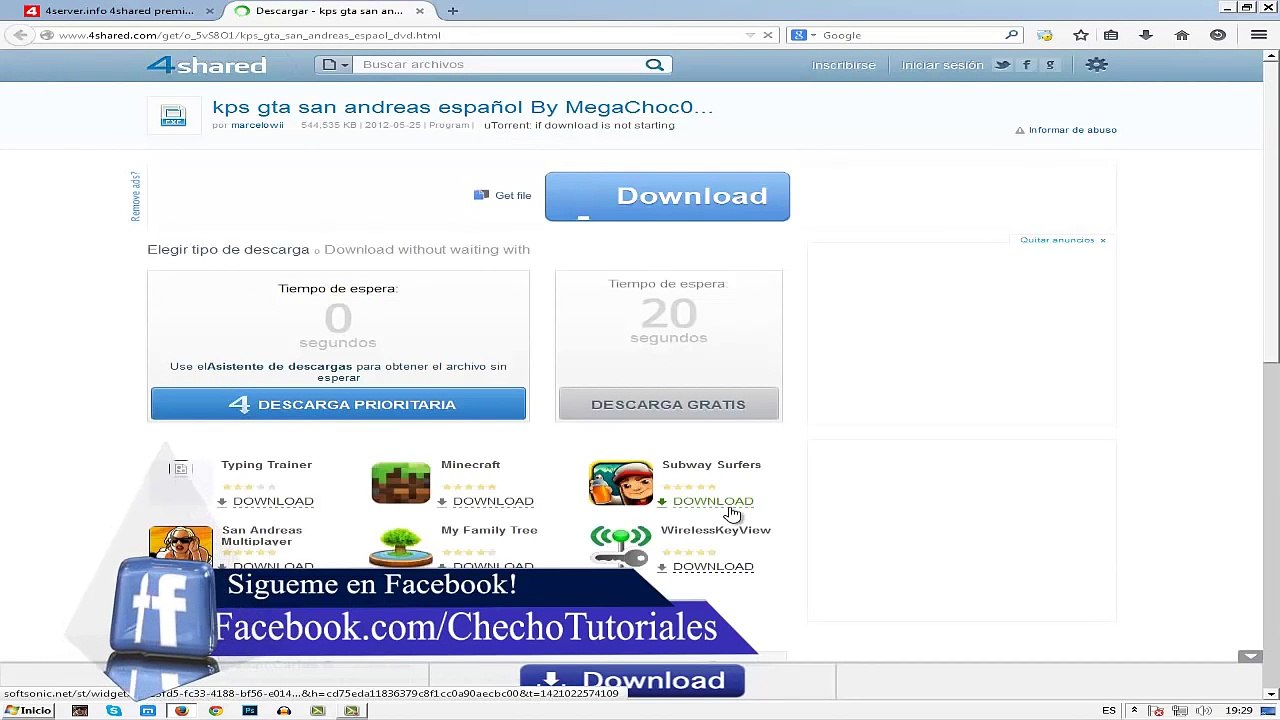Open the Iniciar sesión link
Image resolution: width=1280 pixels, height=720 pixels.
coord(942,65)
